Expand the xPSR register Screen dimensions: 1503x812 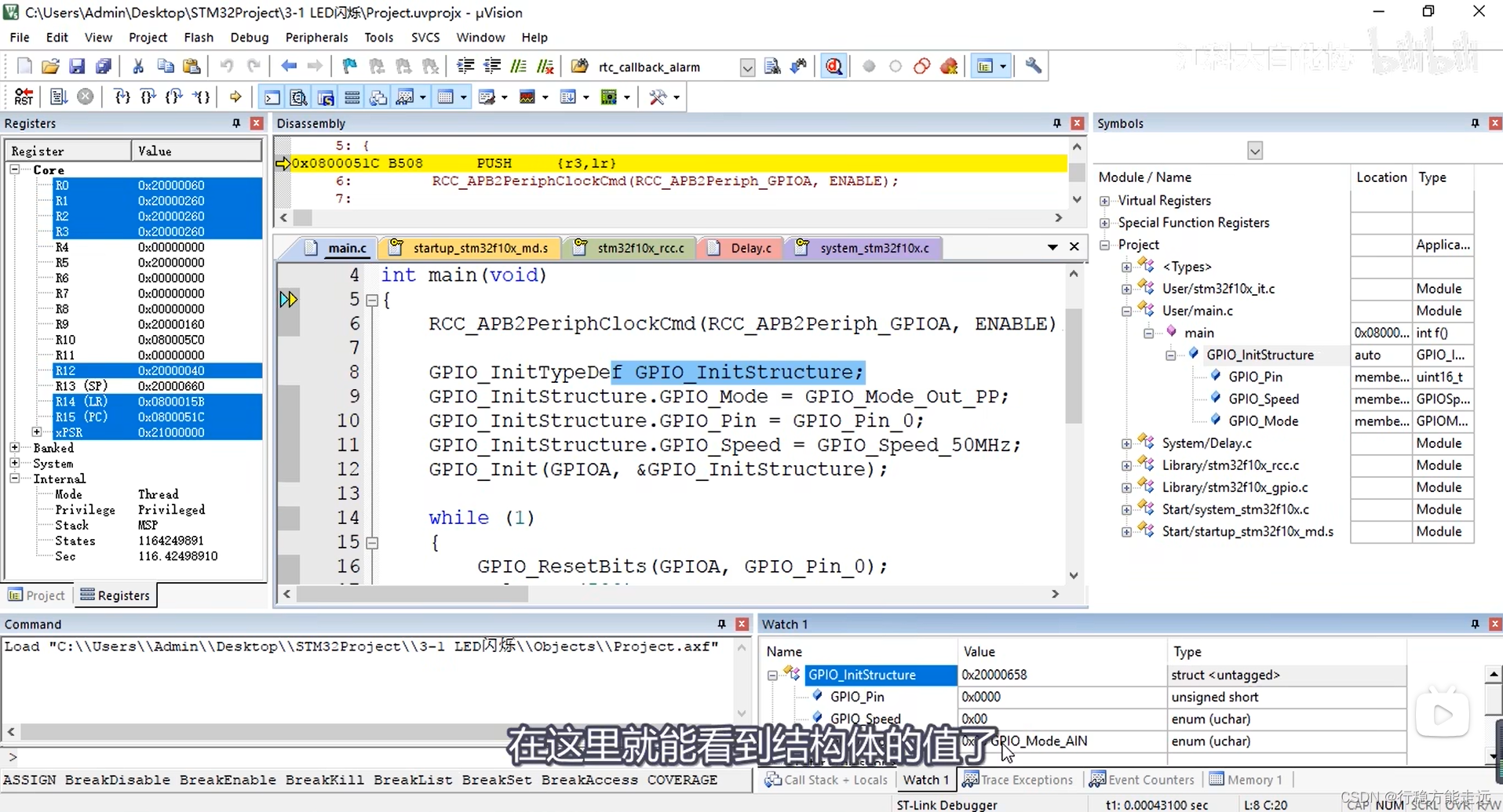[37, 432]
